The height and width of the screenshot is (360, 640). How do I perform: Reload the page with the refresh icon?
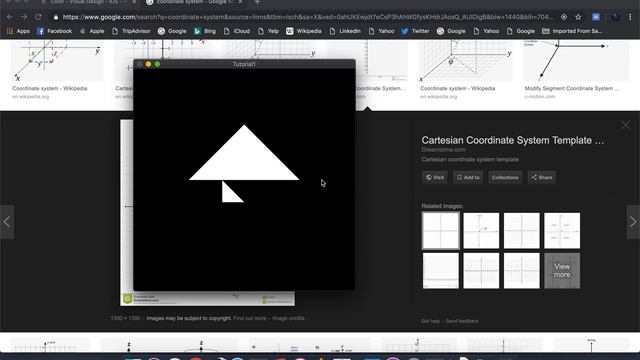[x=38, y=17]
